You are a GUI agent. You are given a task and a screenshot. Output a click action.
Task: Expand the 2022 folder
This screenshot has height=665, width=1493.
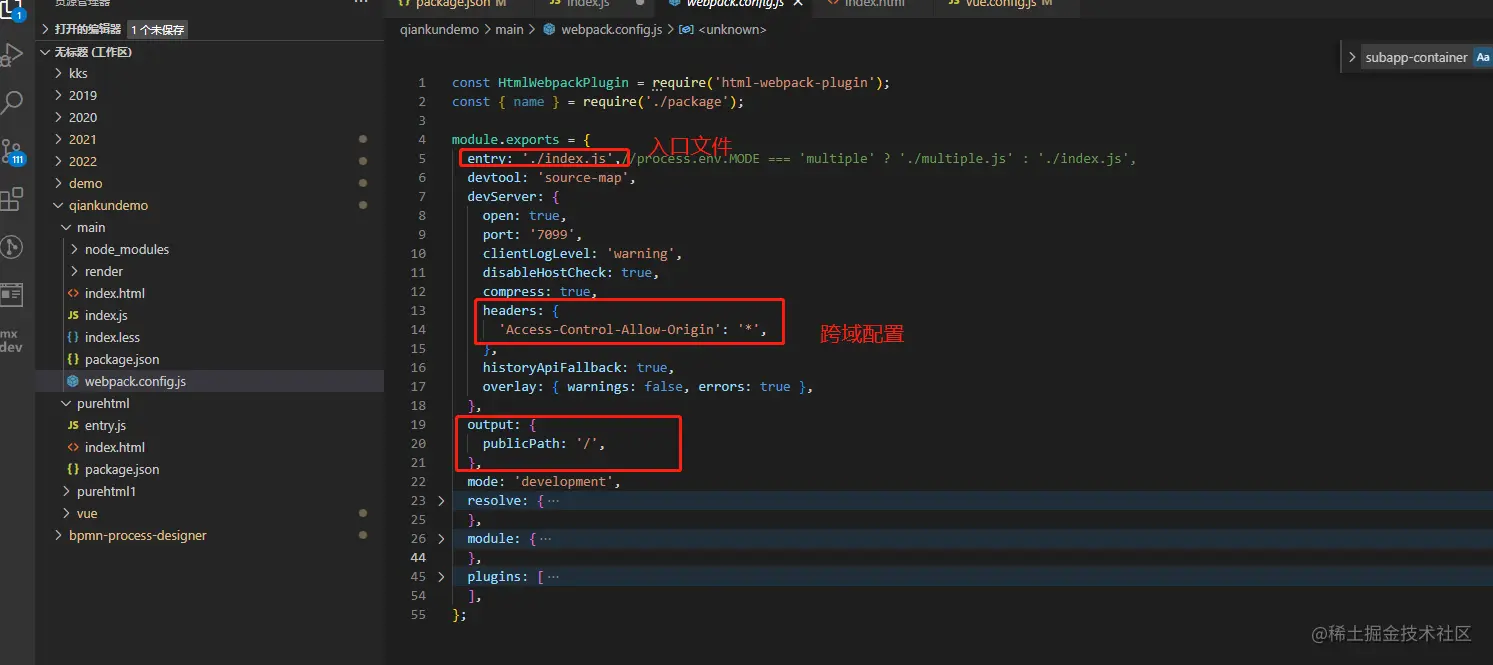(x=59, y=162)
